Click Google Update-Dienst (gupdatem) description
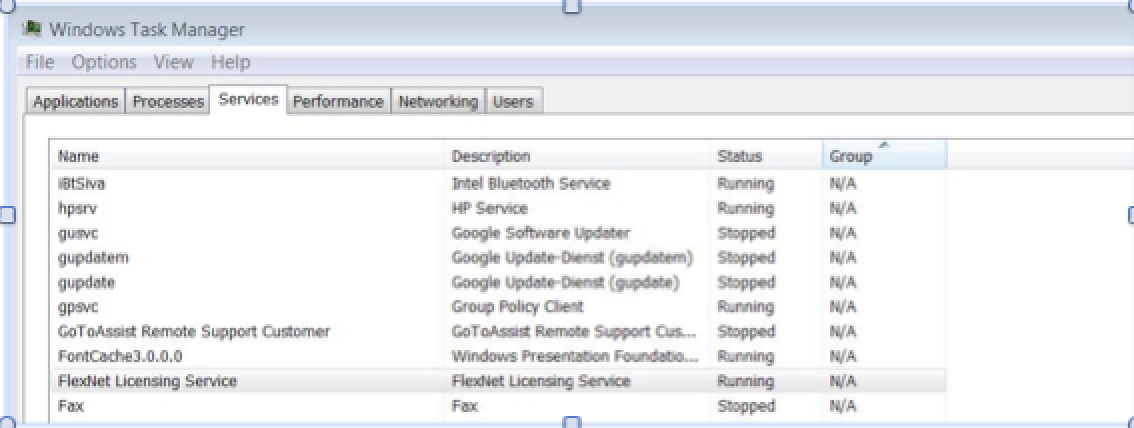 573,257
